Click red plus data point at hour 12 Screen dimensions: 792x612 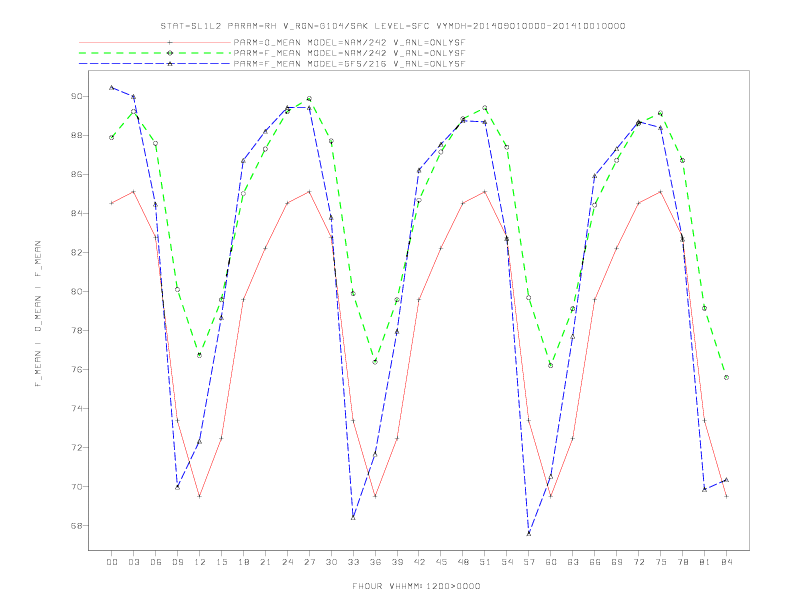[200, 496]
